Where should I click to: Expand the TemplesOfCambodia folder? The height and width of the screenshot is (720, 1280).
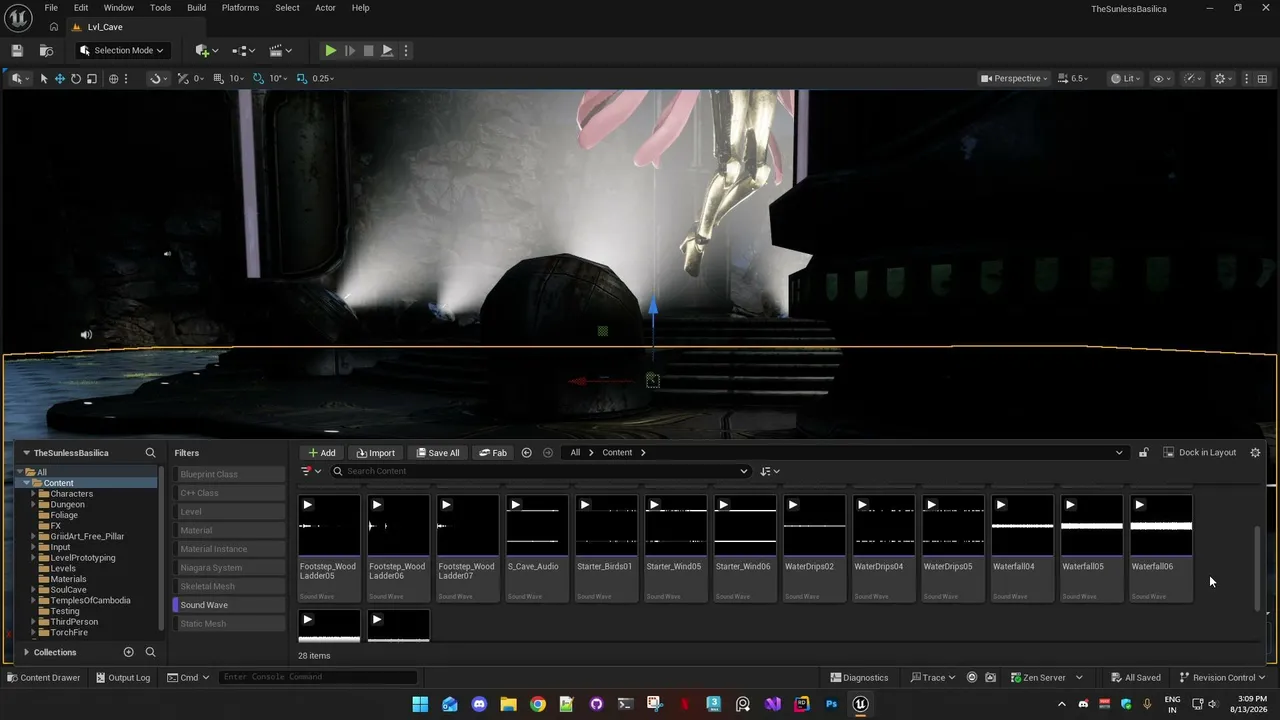(33, 601)
